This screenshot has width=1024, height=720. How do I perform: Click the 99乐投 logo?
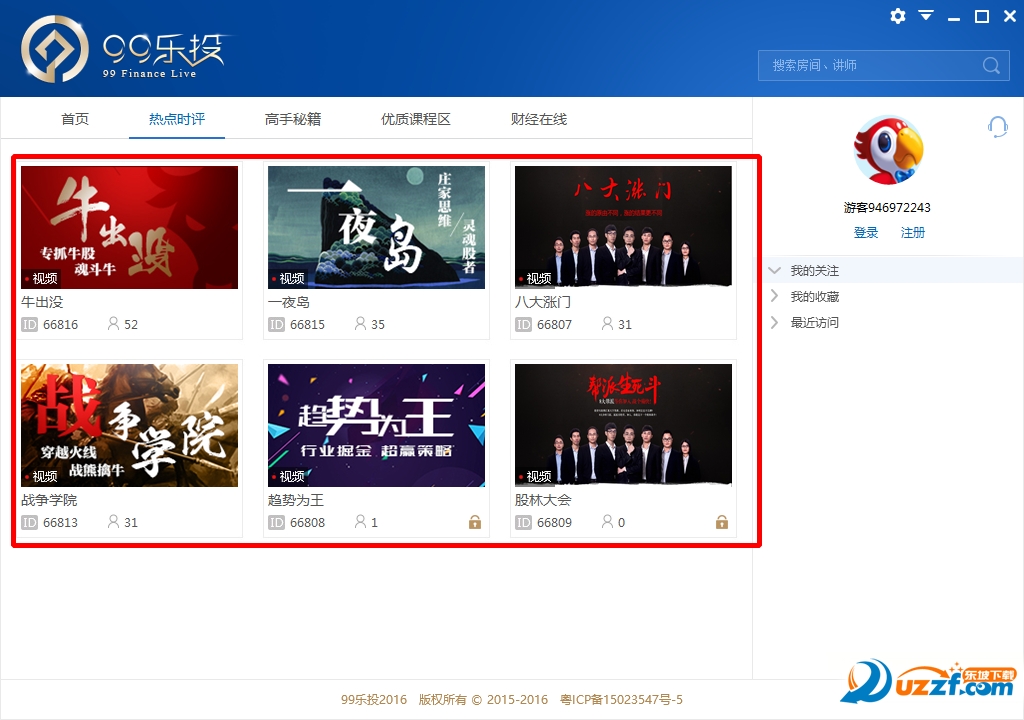(124, 50)
